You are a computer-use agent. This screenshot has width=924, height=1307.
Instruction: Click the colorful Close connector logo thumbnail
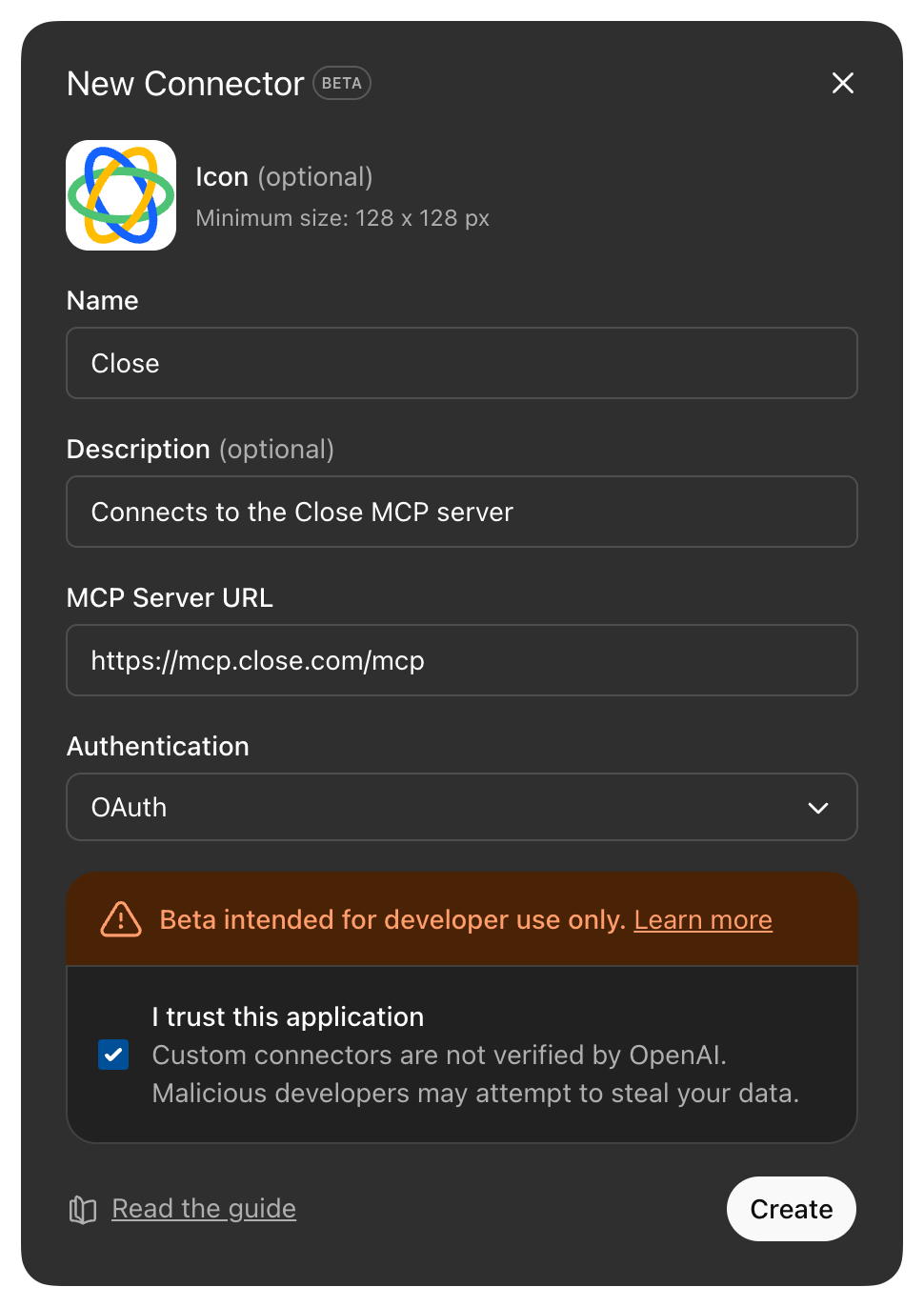pyautogui.click(x=120, y=194)
